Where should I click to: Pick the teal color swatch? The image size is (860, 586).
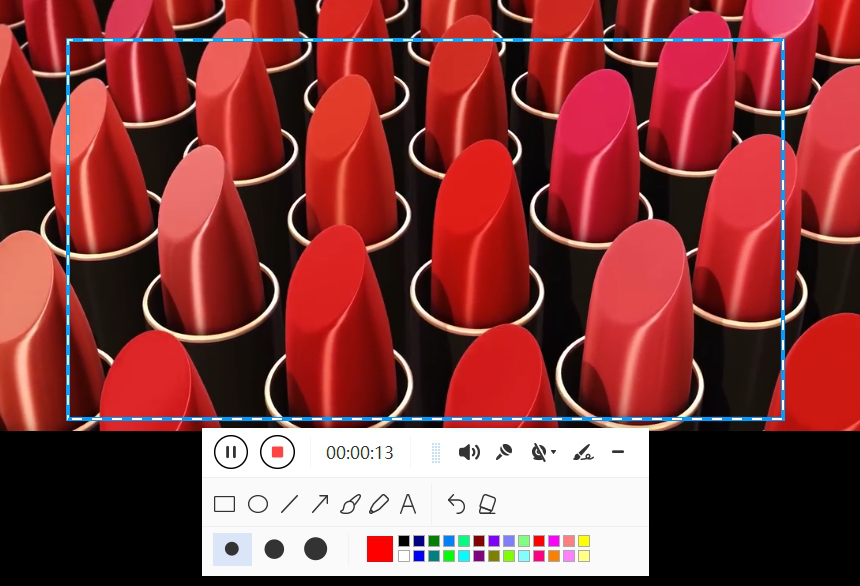click(434, 556)
